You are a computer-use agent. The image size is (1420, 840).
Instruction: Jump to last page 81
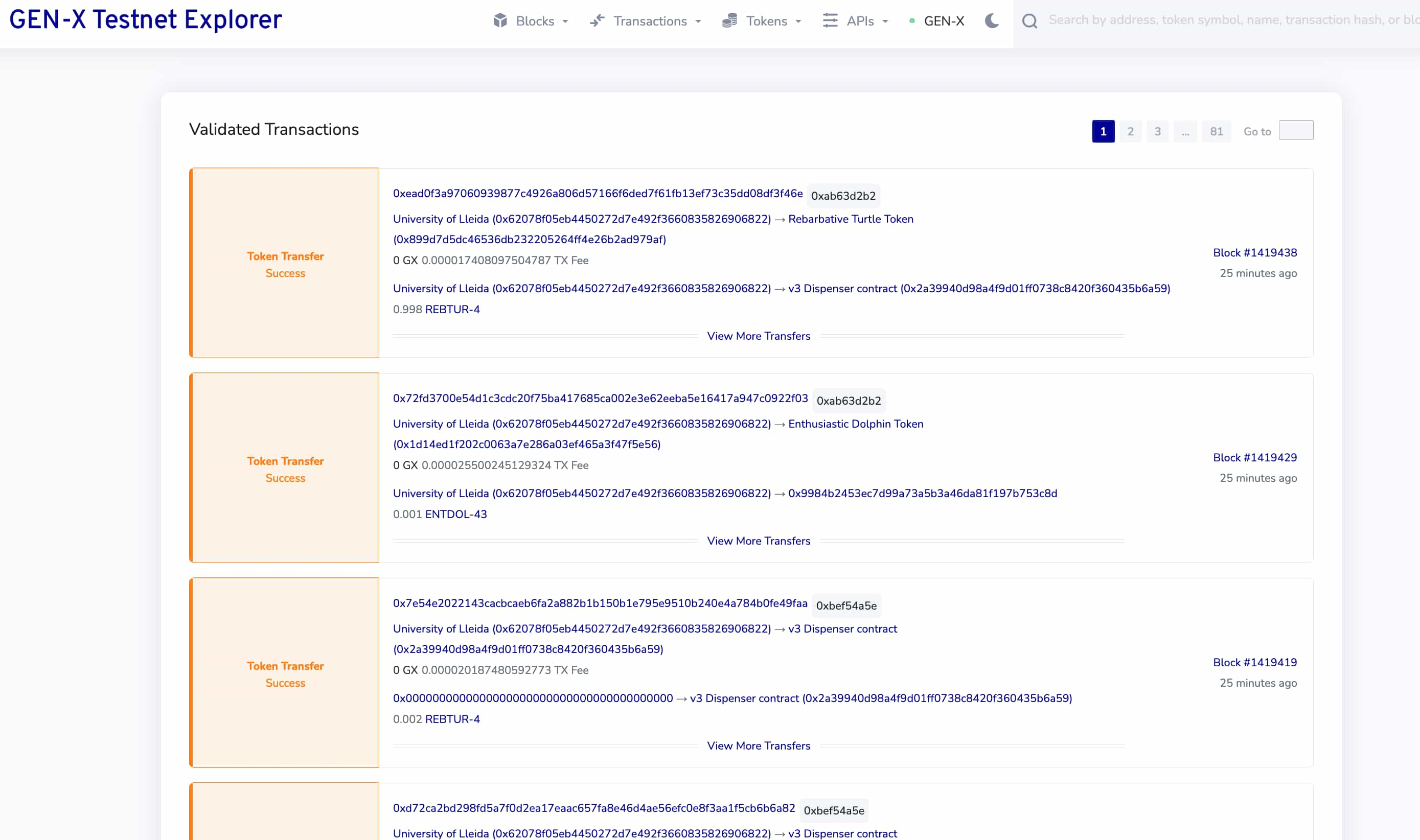coord(1216,131)
